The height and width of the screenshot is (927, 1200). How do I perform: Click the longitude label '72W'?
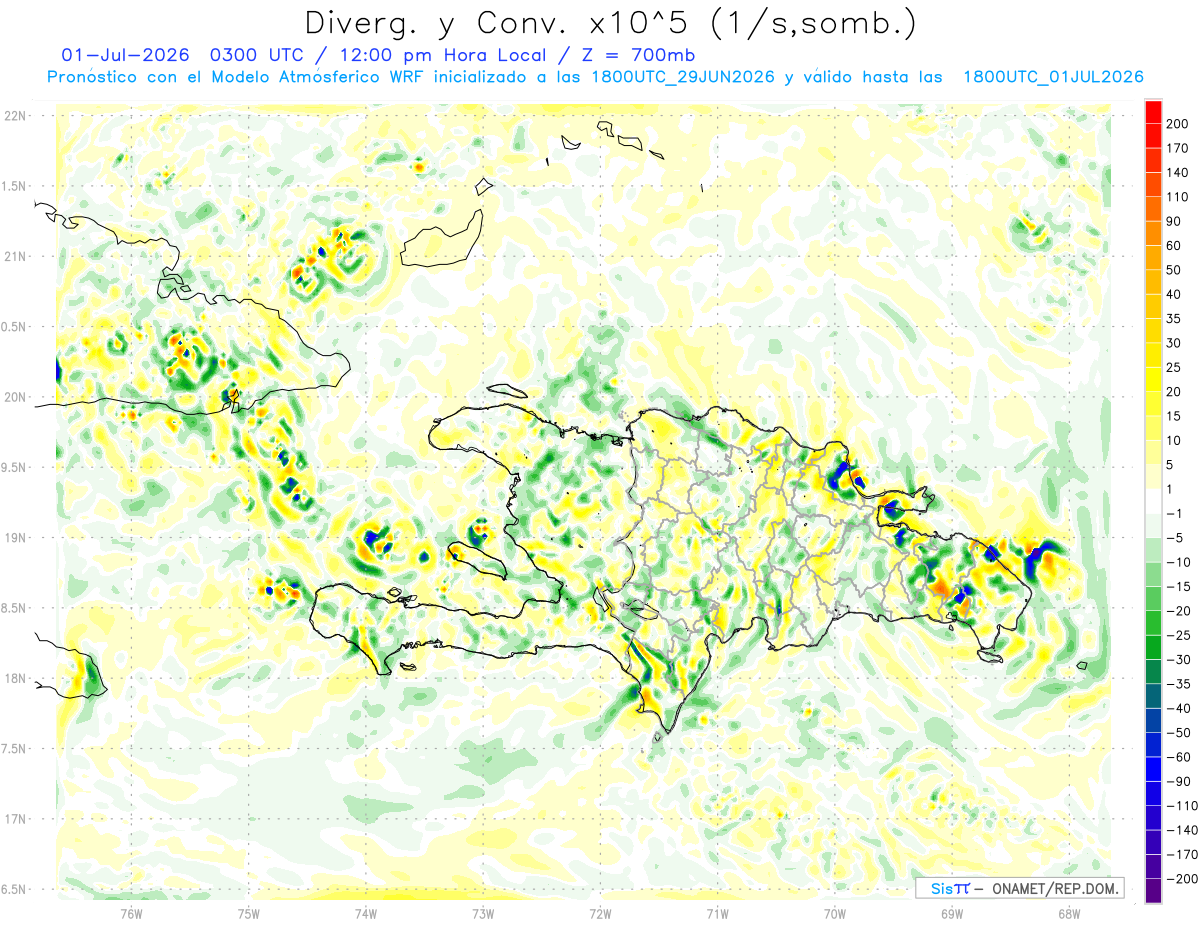coord(600,913)
